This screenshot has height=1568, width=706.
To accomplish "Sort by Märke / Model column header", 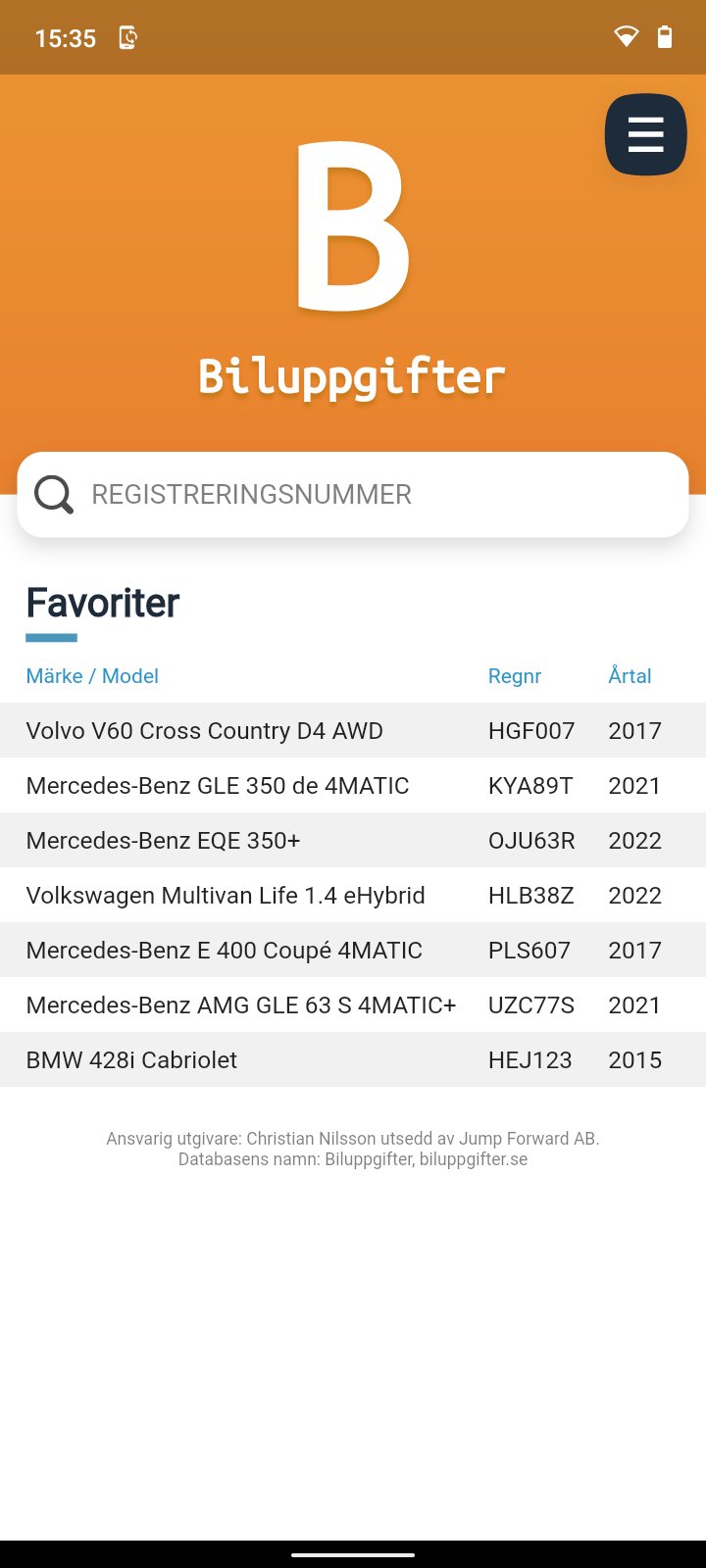I will click(92, 676).
